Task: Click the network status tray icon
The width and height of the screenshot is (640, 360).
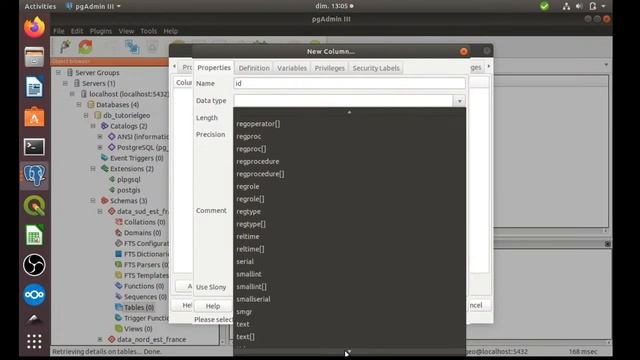Action: click(566, 6)
